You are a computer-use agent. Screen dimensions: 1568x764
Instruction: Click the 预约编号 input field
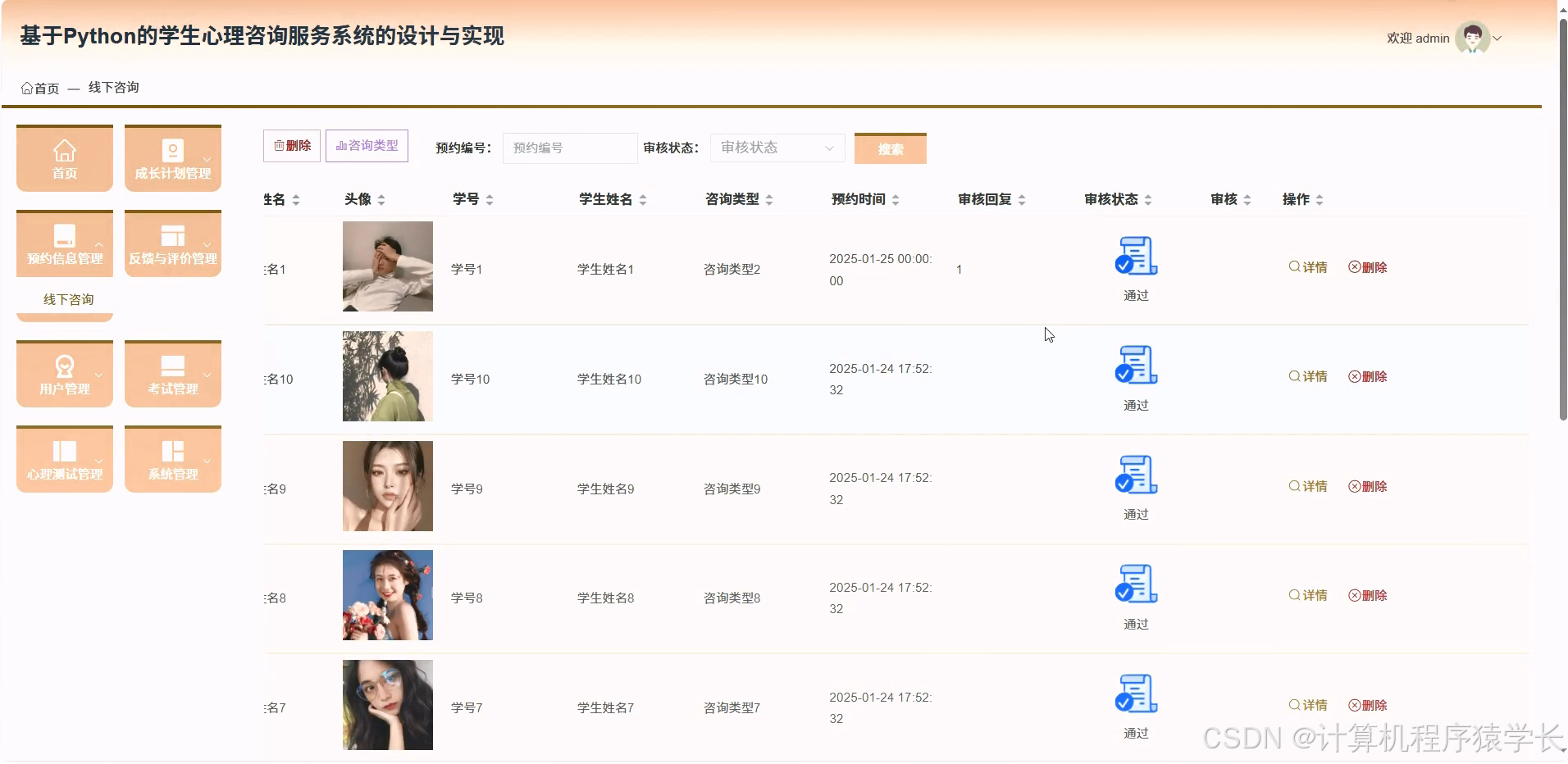[569, 148]
